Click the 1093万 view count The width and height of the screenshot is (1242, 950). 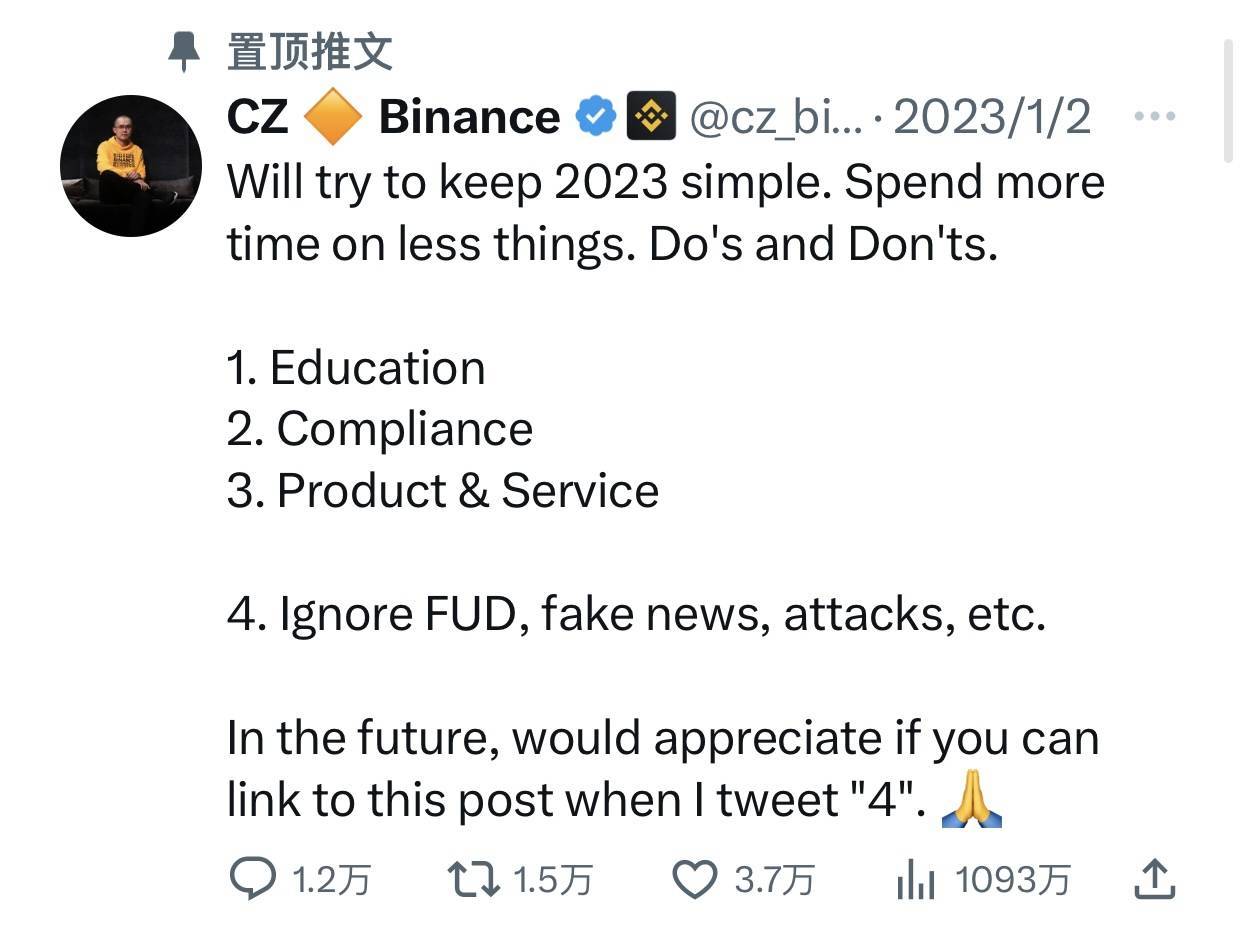pyautogui.click(x=1012, y=880)
